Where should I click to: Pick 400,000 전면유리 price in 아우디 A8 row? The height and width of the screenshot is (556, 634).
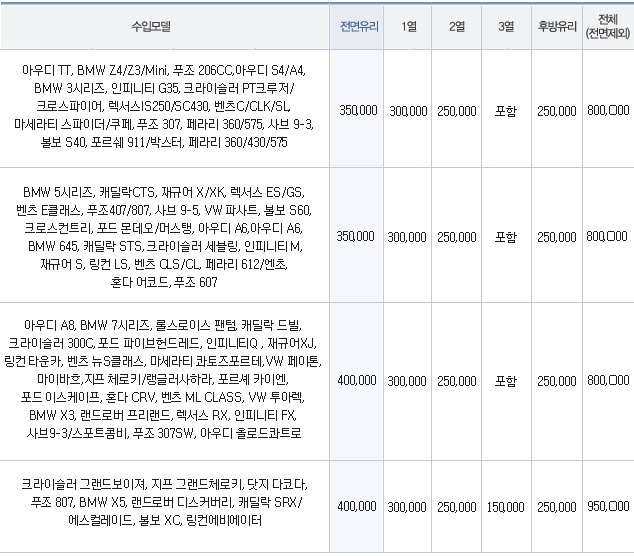coord(357,380)
